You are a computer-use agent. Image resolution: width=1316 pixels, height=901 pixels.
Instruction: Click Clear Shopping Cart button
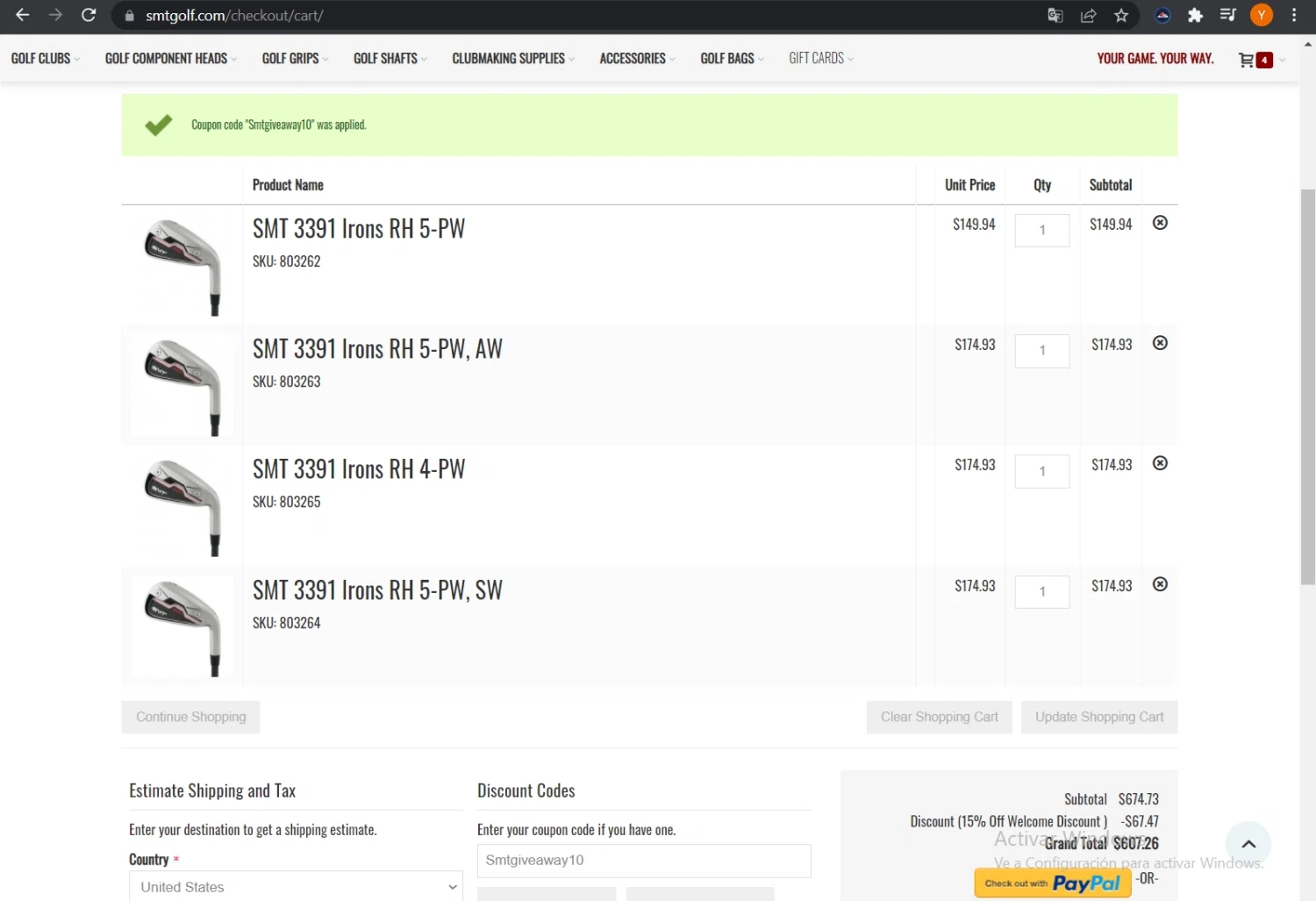click(940, 717)
